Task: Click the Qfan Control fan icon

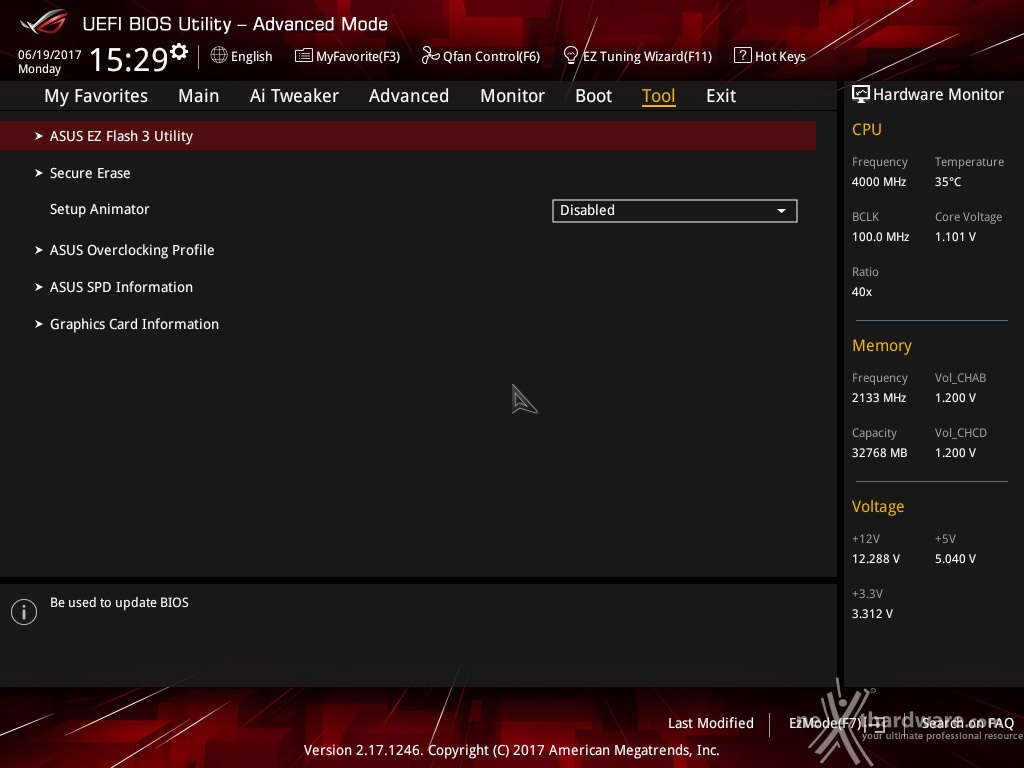Action: click(430, 56)
